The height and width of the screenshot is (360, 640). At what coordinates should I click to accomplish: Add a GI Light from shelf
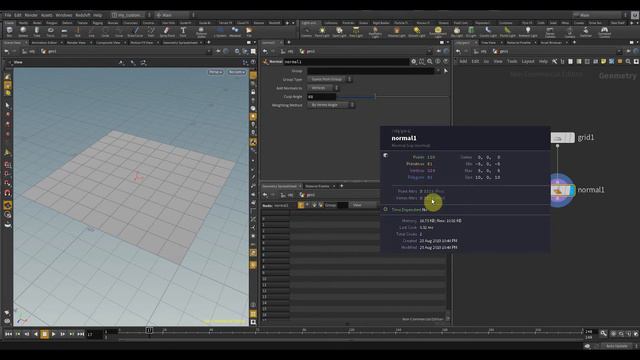point(471,32)
